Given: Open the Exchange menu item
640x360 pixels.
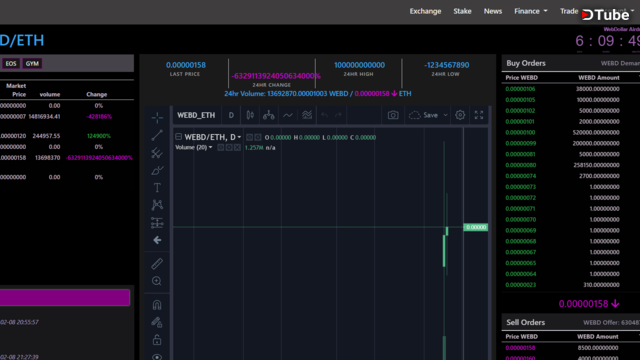Looking at the screenshot, I should 425,11.
